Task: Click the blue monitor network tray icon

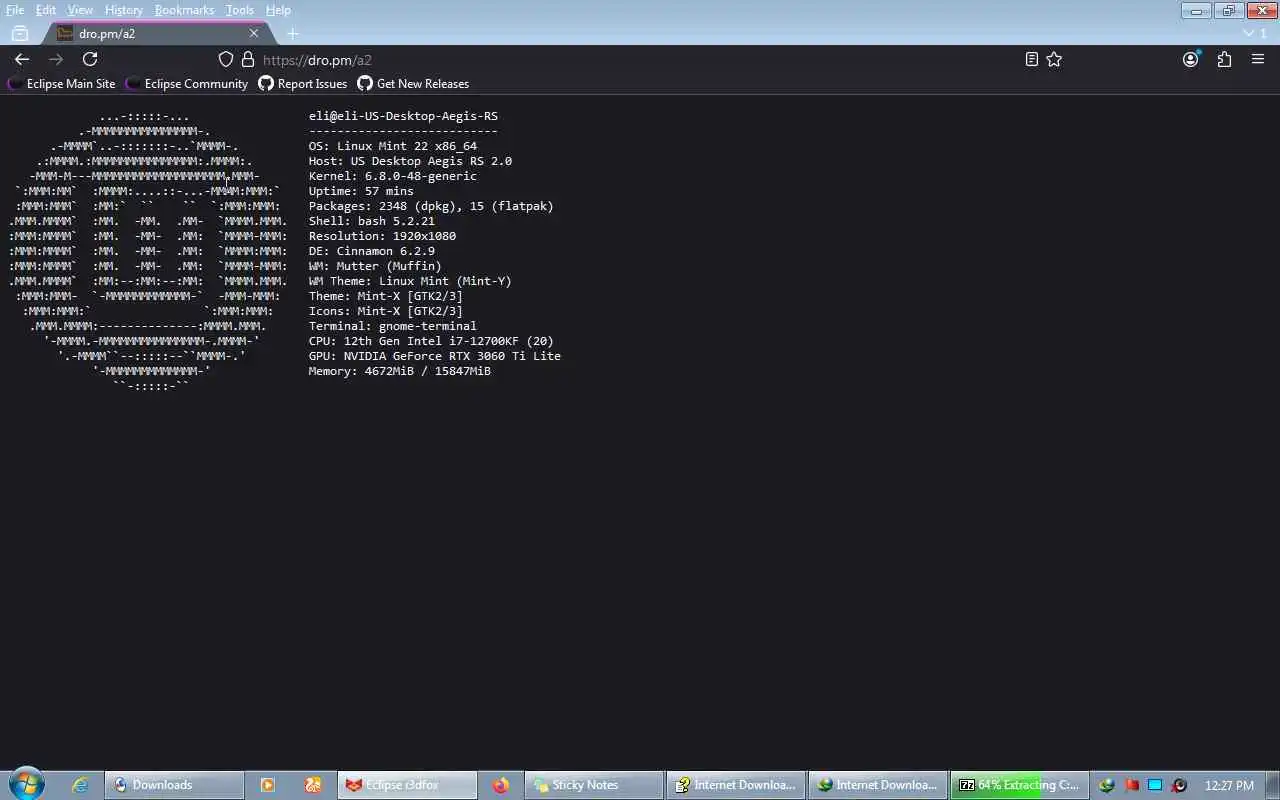Action: pyautogui.click(x=1155, y=785)
